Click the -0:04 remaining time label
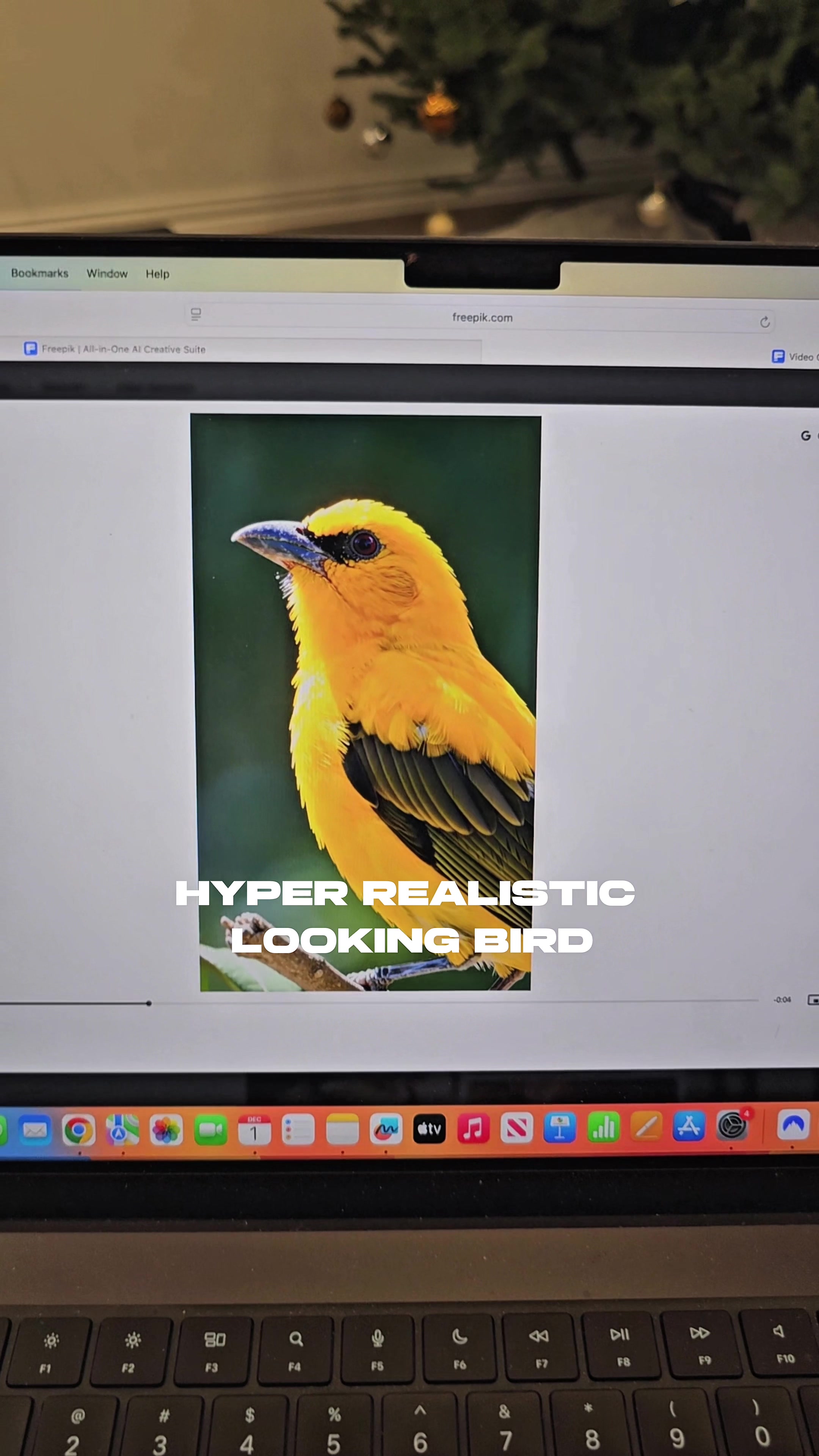 pos(782,1000)
